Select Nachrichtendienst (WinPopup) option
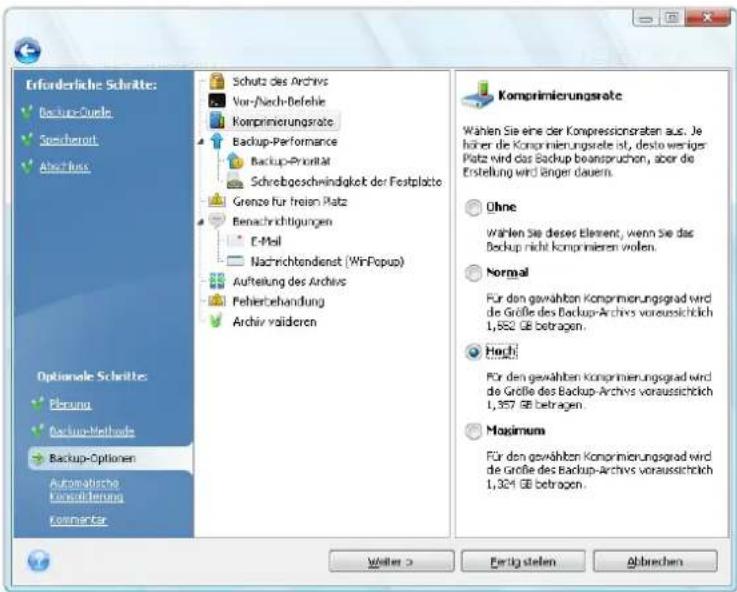The image size is (737, 592). (328, 262)
